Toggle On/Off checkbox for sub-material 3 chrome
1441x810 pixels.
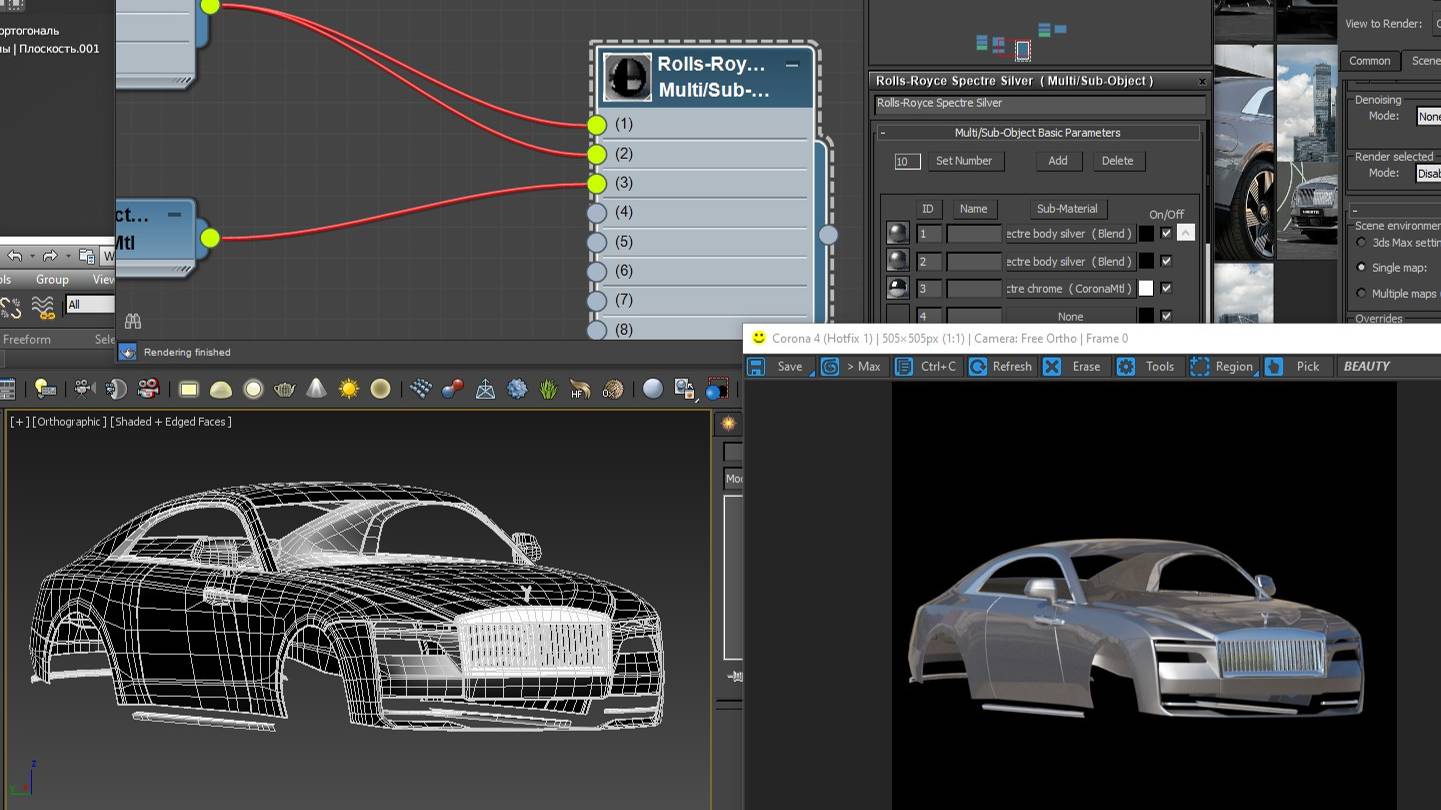(x=1166, y=288)
